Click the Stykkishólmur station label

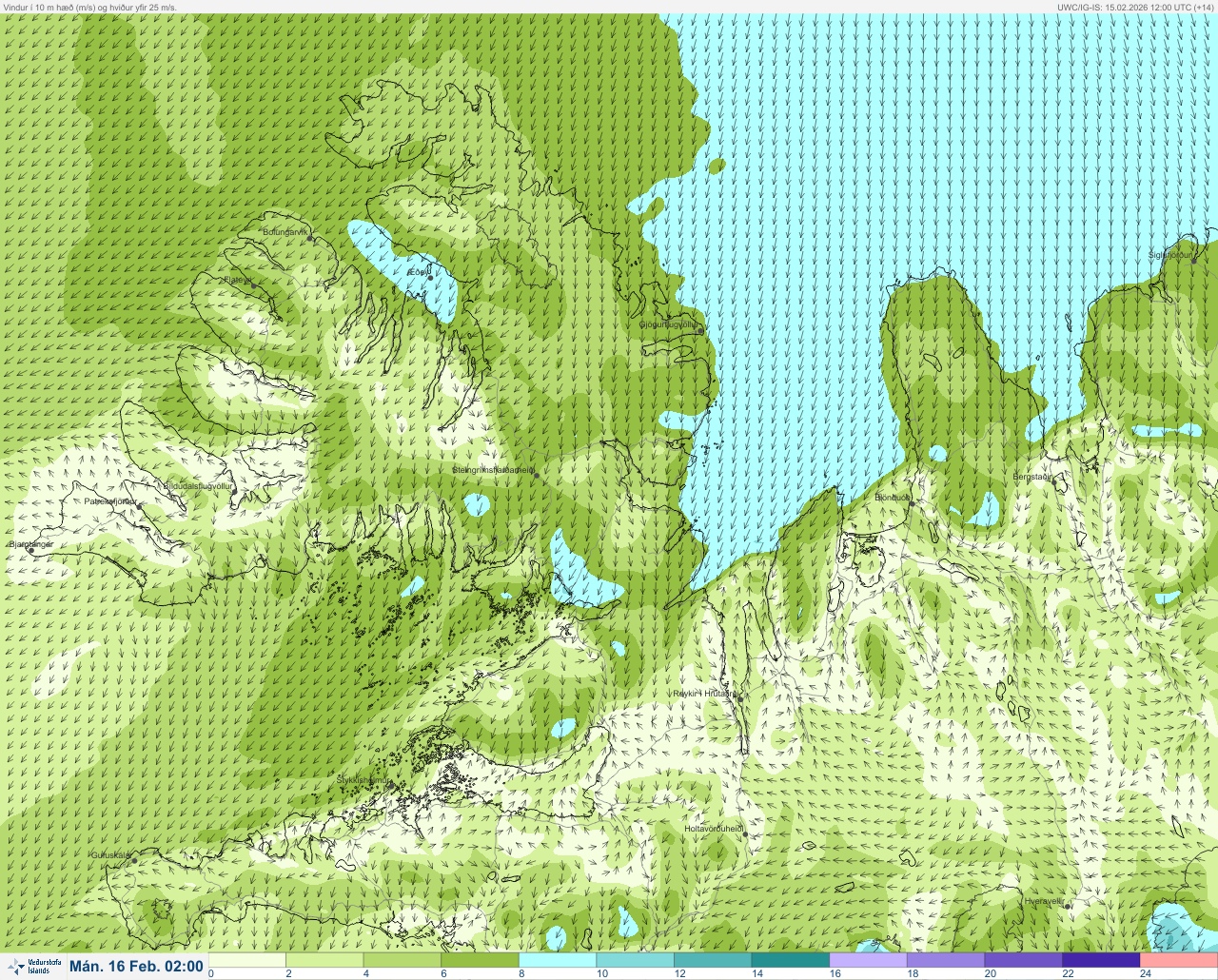(363, 780)
